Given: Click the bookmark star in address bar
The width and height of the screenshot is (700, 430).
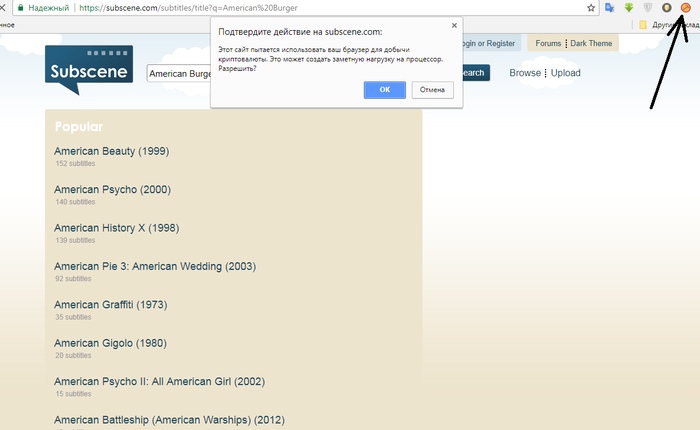Looking at the screenshot, I should [591, 8].
